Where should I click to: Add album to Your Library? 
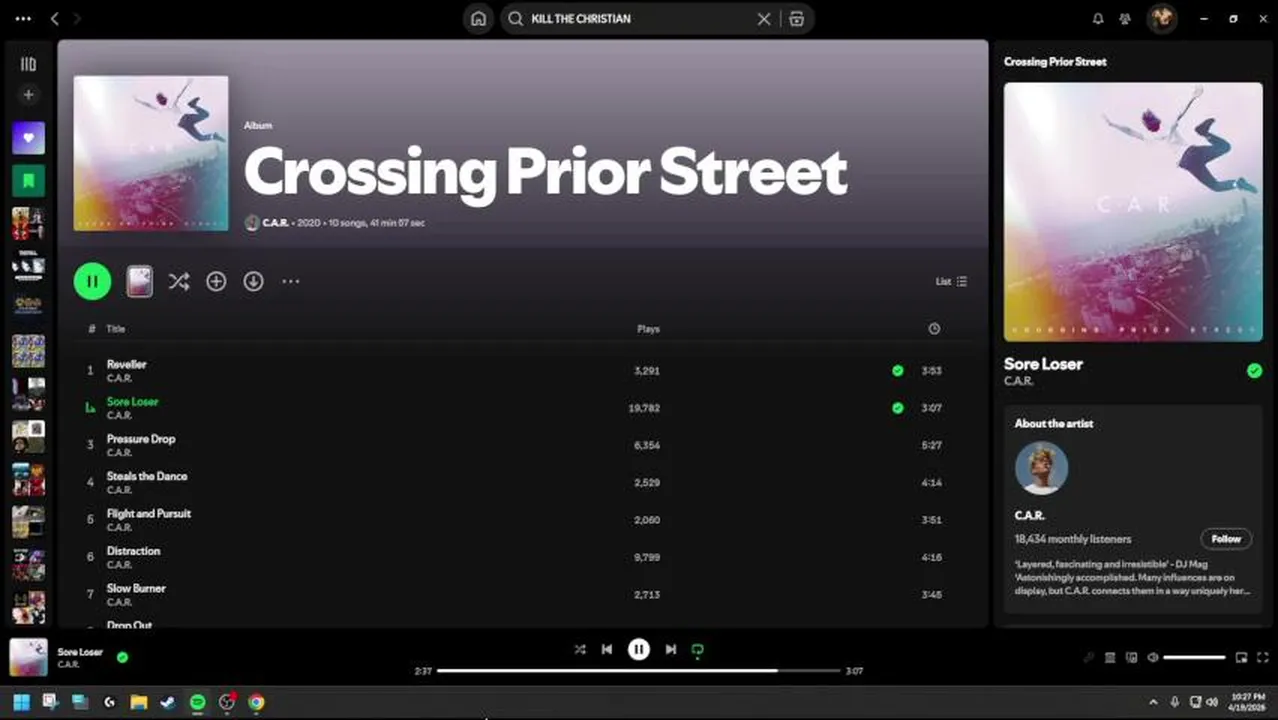tap(216, 281)
